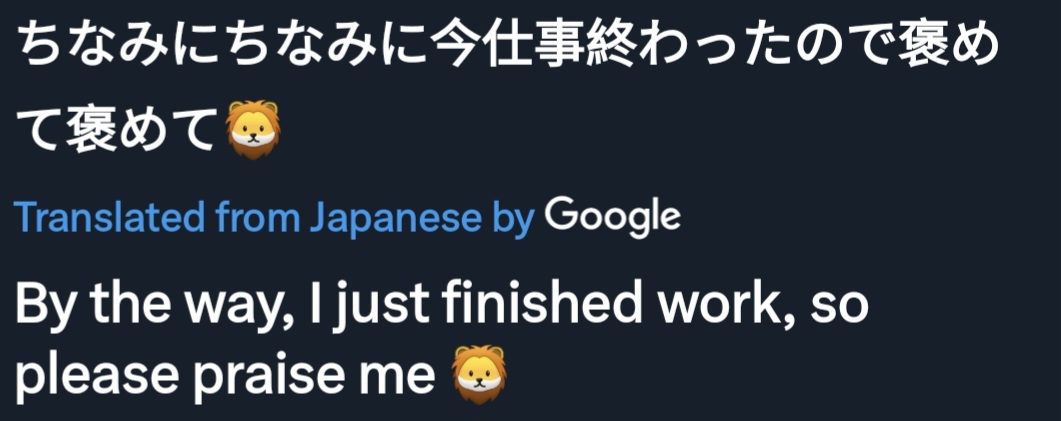Click the phrase 'please praise me'
The image size is (1061, 421).
(225, 378)
